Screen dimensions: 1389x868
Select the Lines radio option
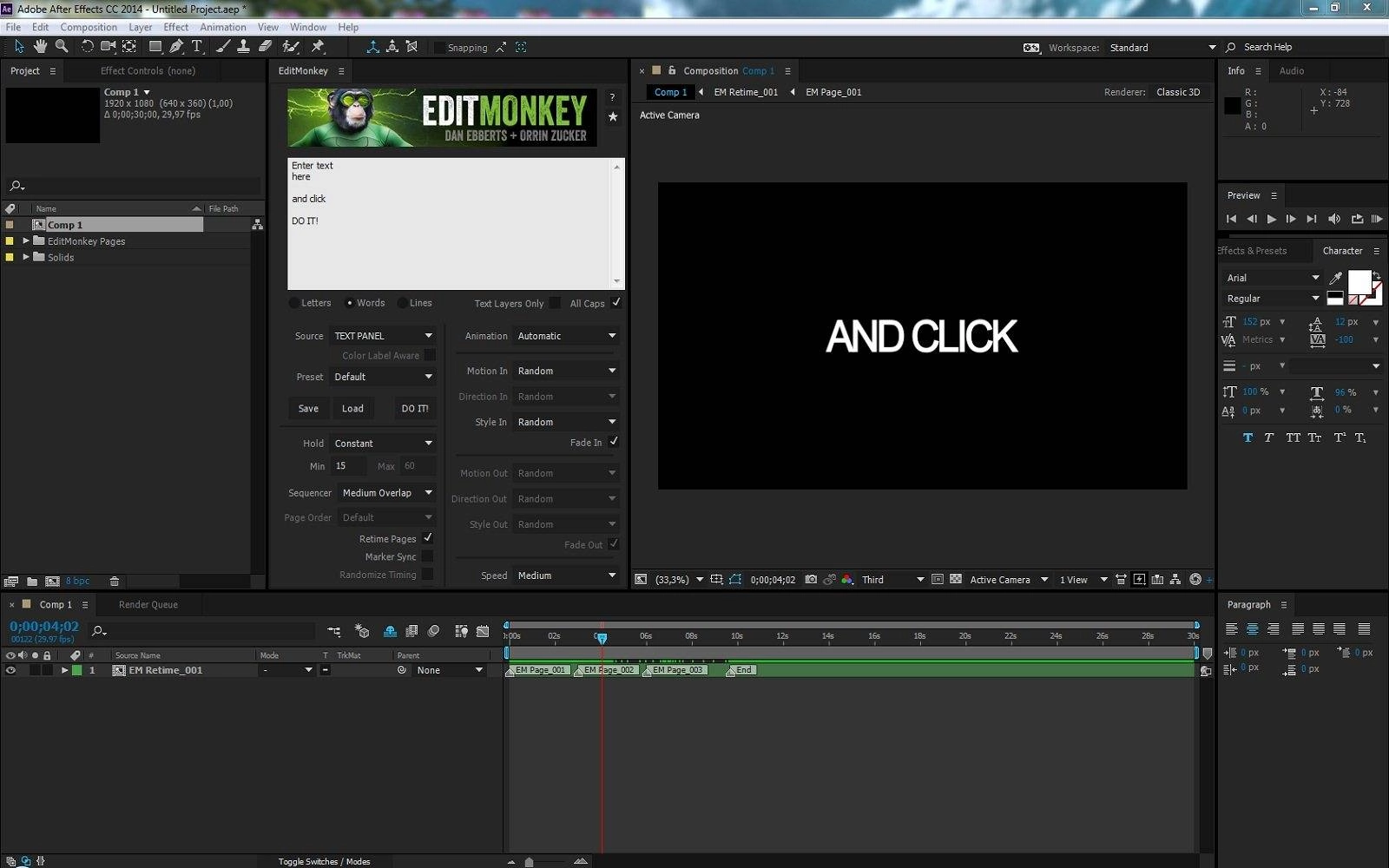[x=402, y=303]
